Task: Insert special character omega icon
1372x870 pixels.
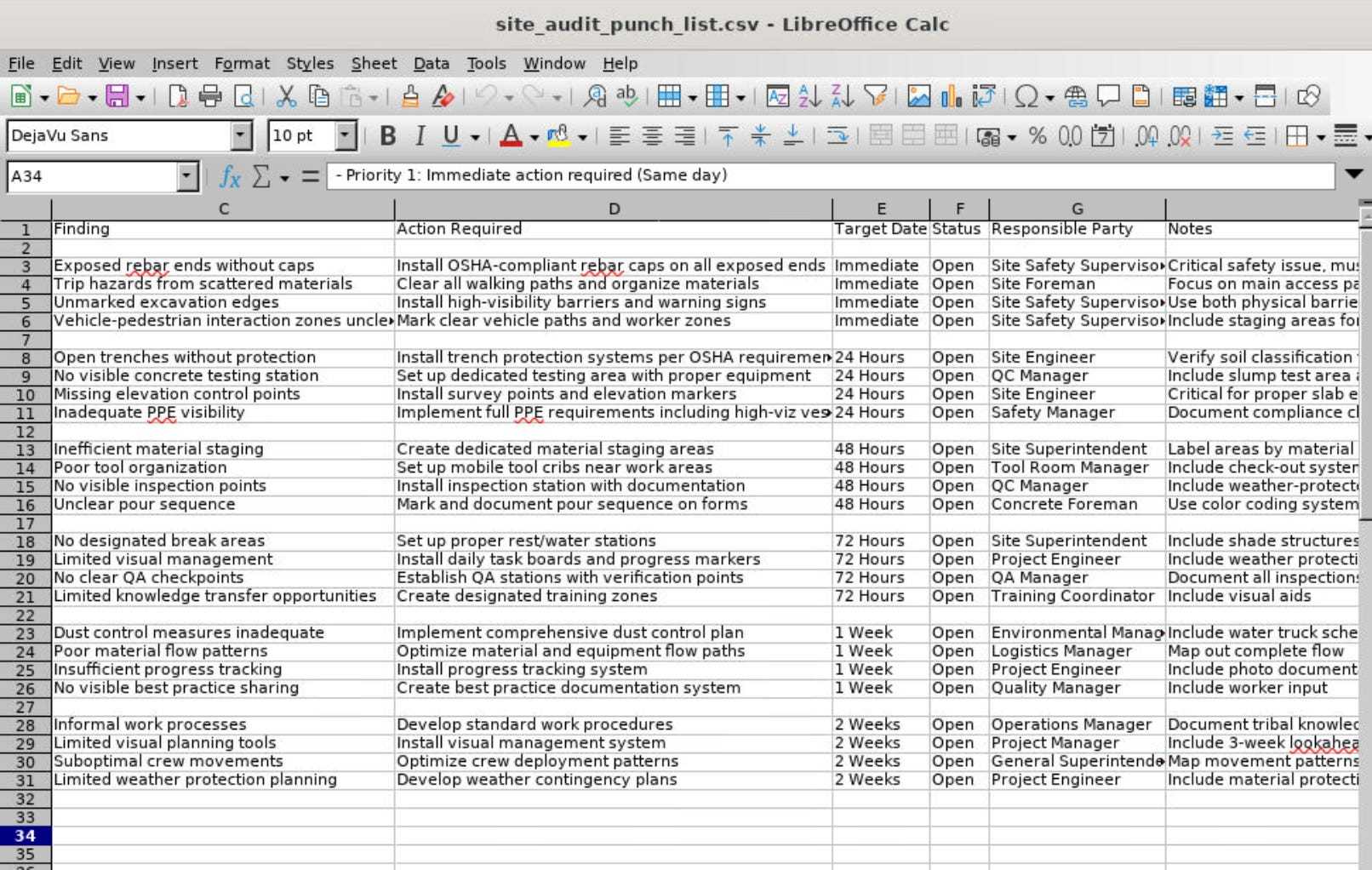Action: (1026, 96)
